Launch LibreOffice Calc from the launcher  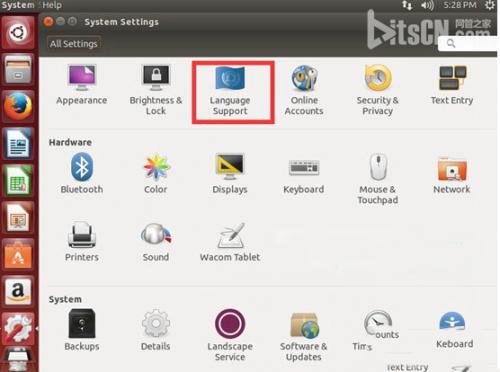point(18,181)
